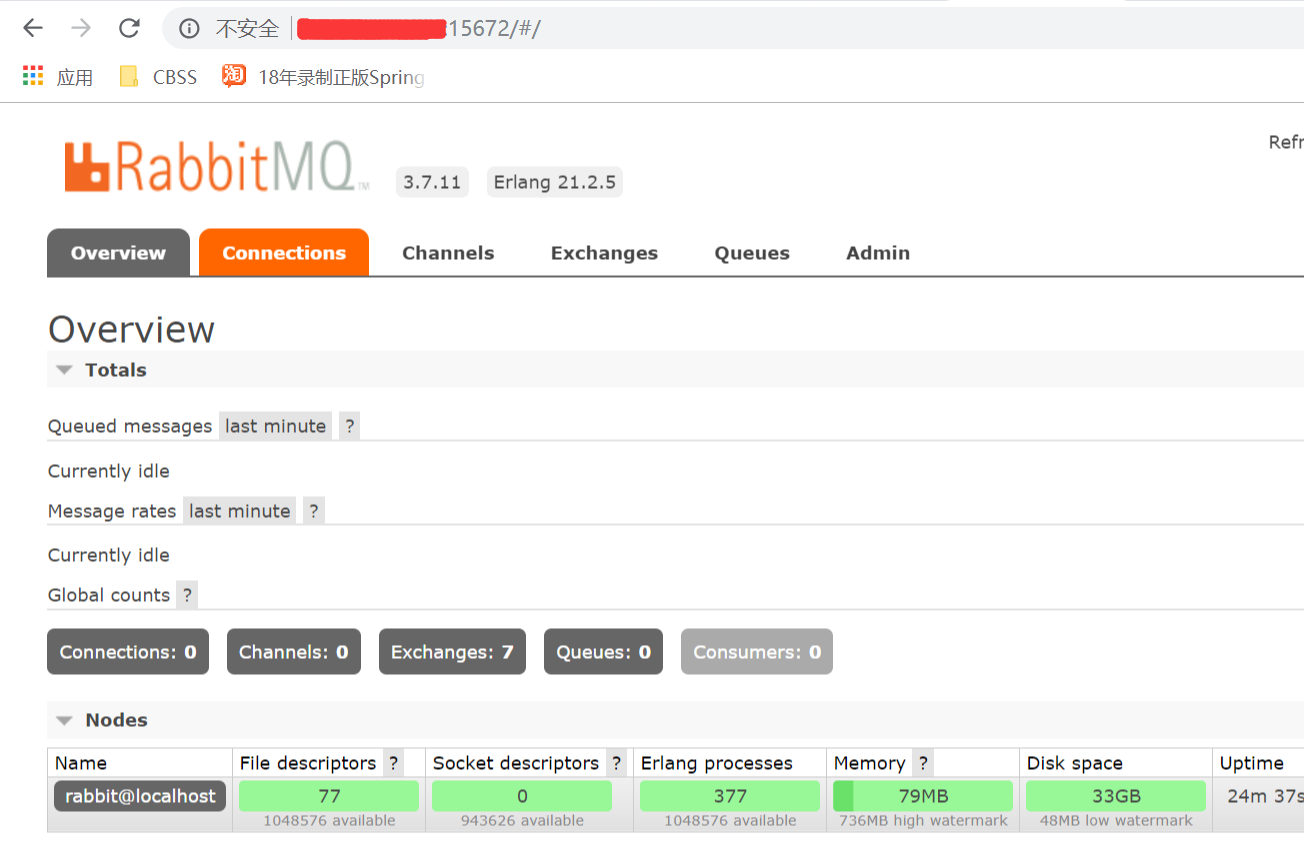
Task: Open the Admin tab
Action: click(x=877, y=252)
